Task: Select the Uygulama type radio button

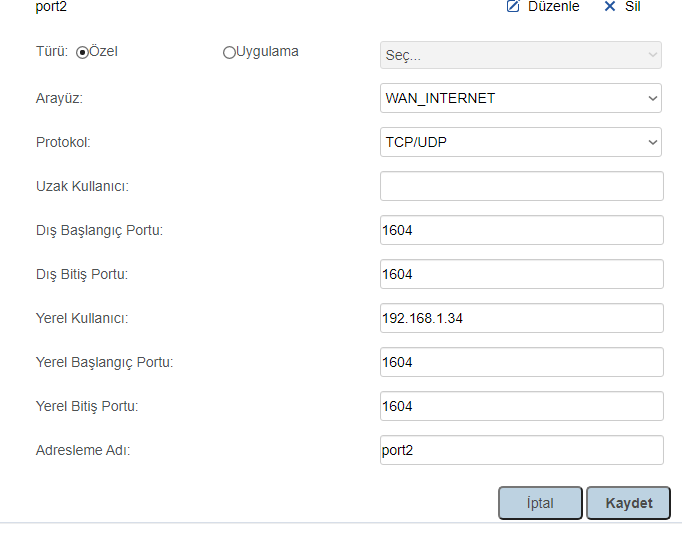Action: click(229, 52)
